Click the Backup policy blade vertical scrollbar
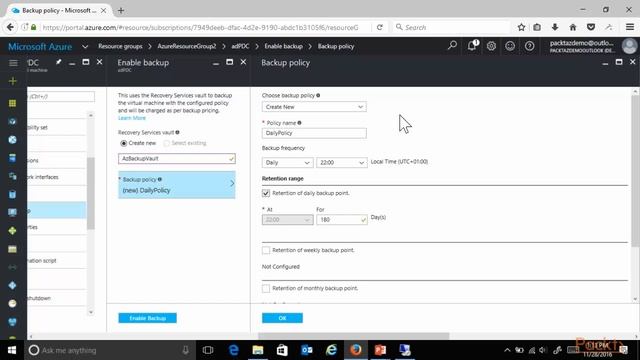 pyautogui.click(x=635, y=171)
